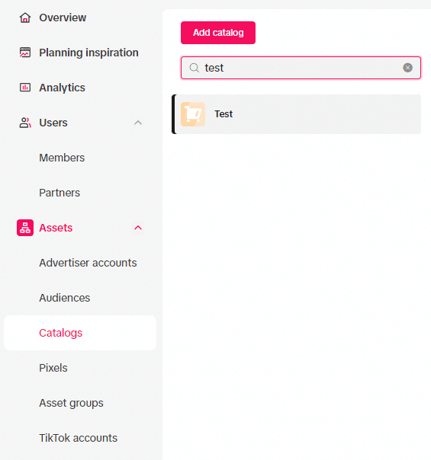Clear the search field with the X icon

coord(408,68)
